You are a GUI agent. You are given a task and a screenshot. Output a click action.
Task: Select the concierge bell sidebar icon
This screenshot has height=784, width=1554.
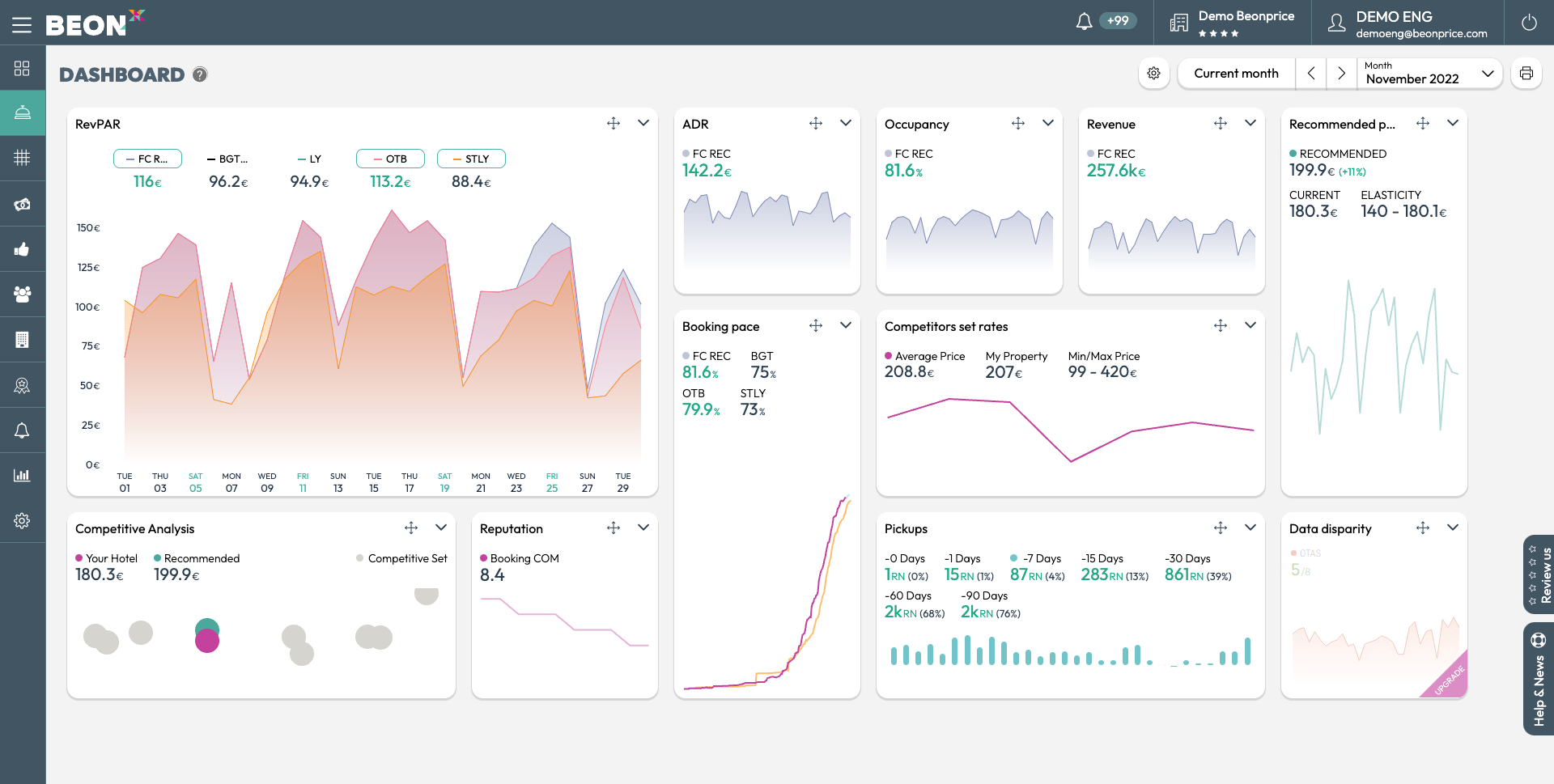(x=23, y=112)
